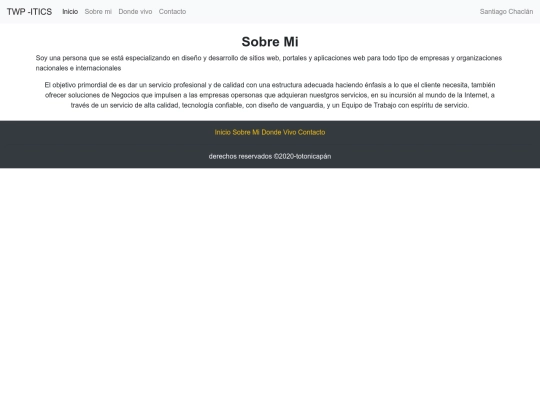Follow the footer Inicio link
The height and width of the screenshot is (405, 540).
tap(222, 132)
